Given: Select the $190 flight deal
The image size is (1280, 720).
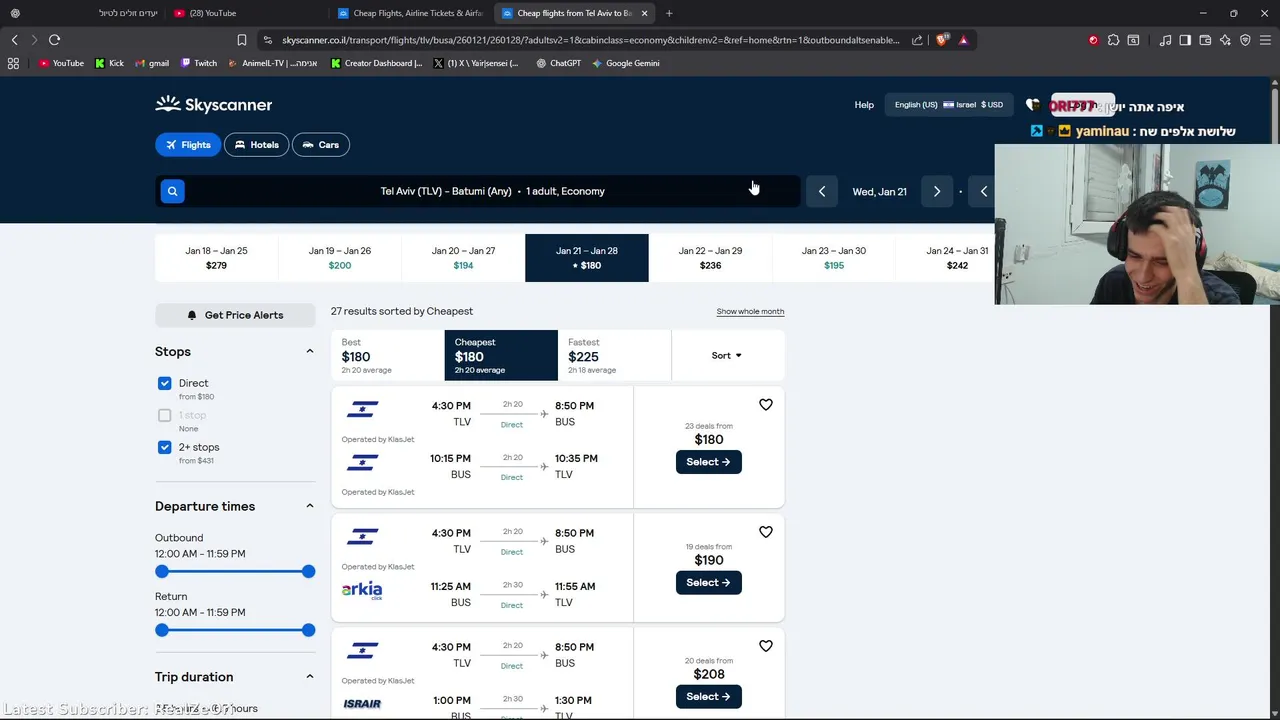Looking at the screenshot, I should pos(709,582).
